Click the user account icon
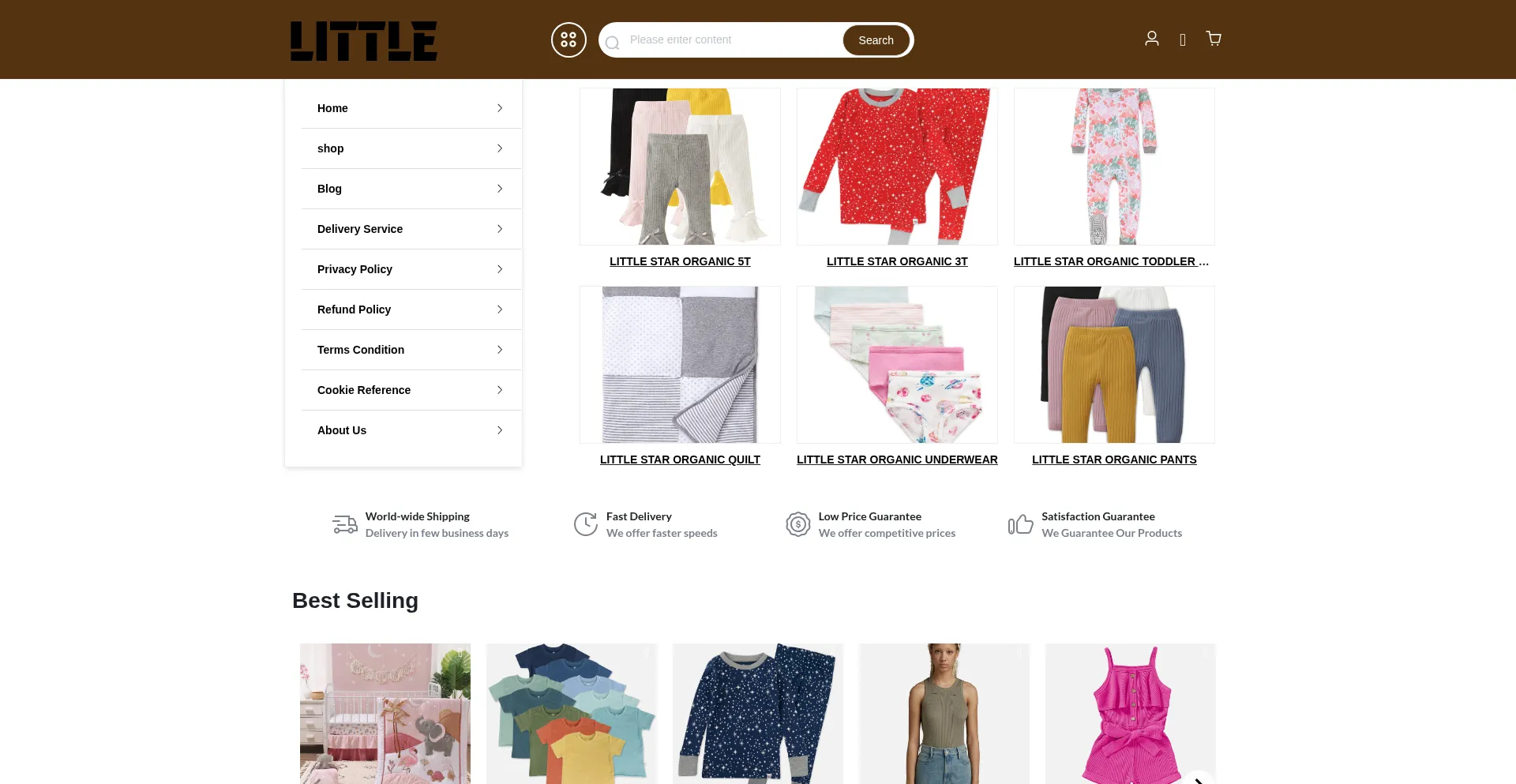This screenshot has height=784, width=1516. (x=1152, y=39)
